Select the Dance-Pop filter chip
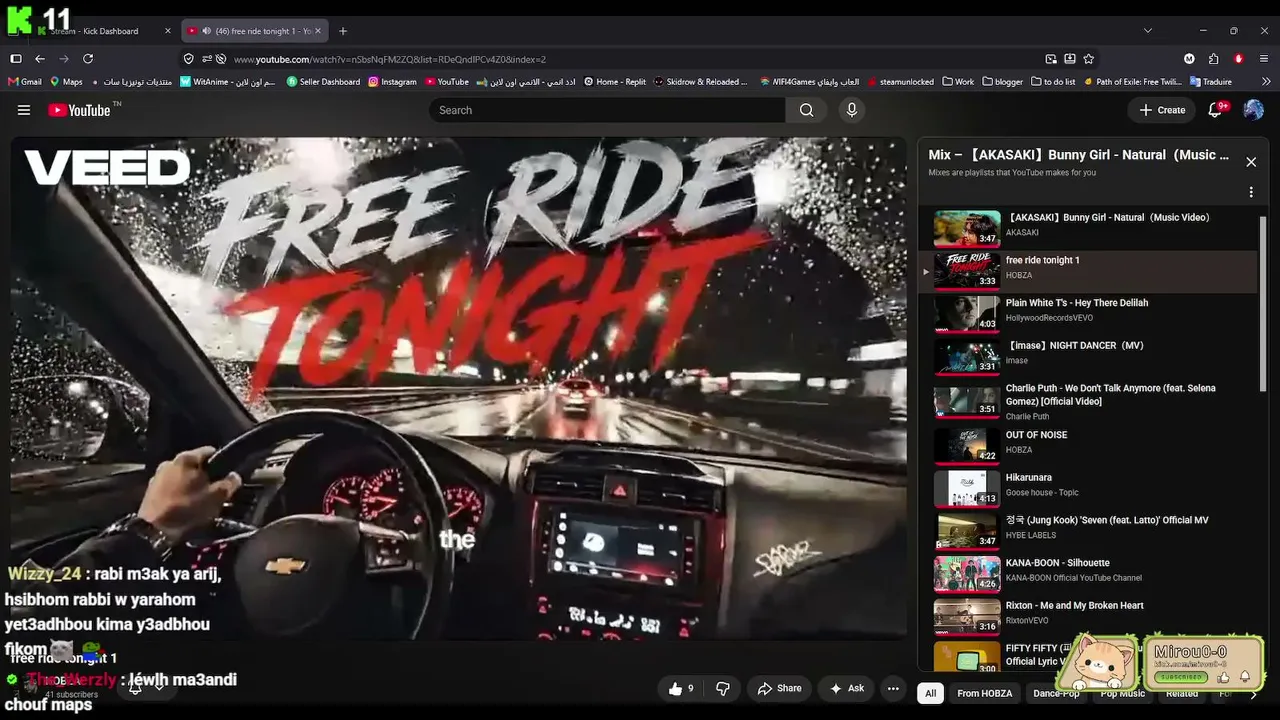The width and height of the screenshot is (1280, 720). [x=1056, y=693]
